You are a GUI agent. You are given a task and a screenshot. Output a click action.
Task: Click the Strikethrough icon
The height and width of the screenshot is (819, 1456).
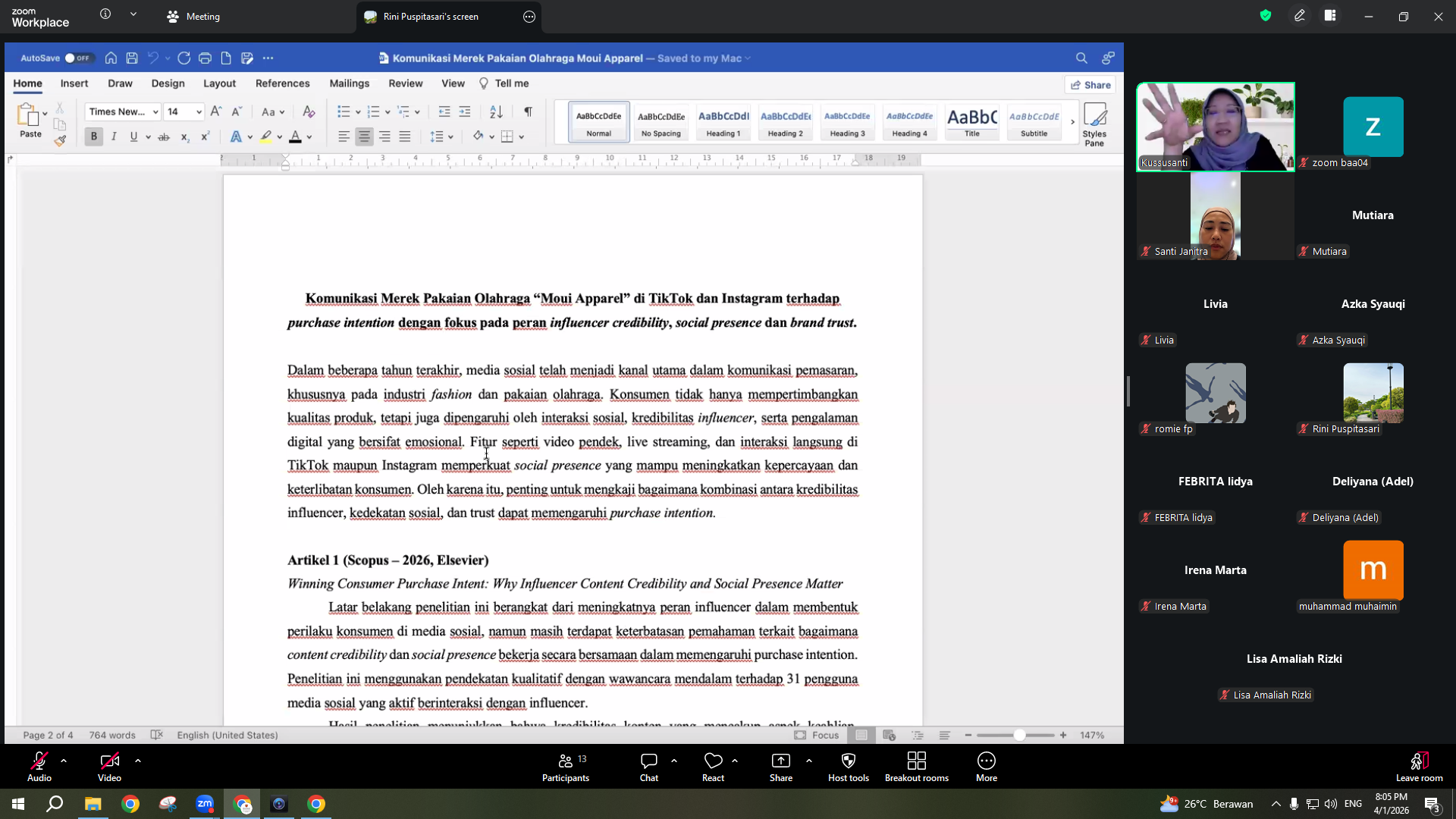tap(164, 136)
